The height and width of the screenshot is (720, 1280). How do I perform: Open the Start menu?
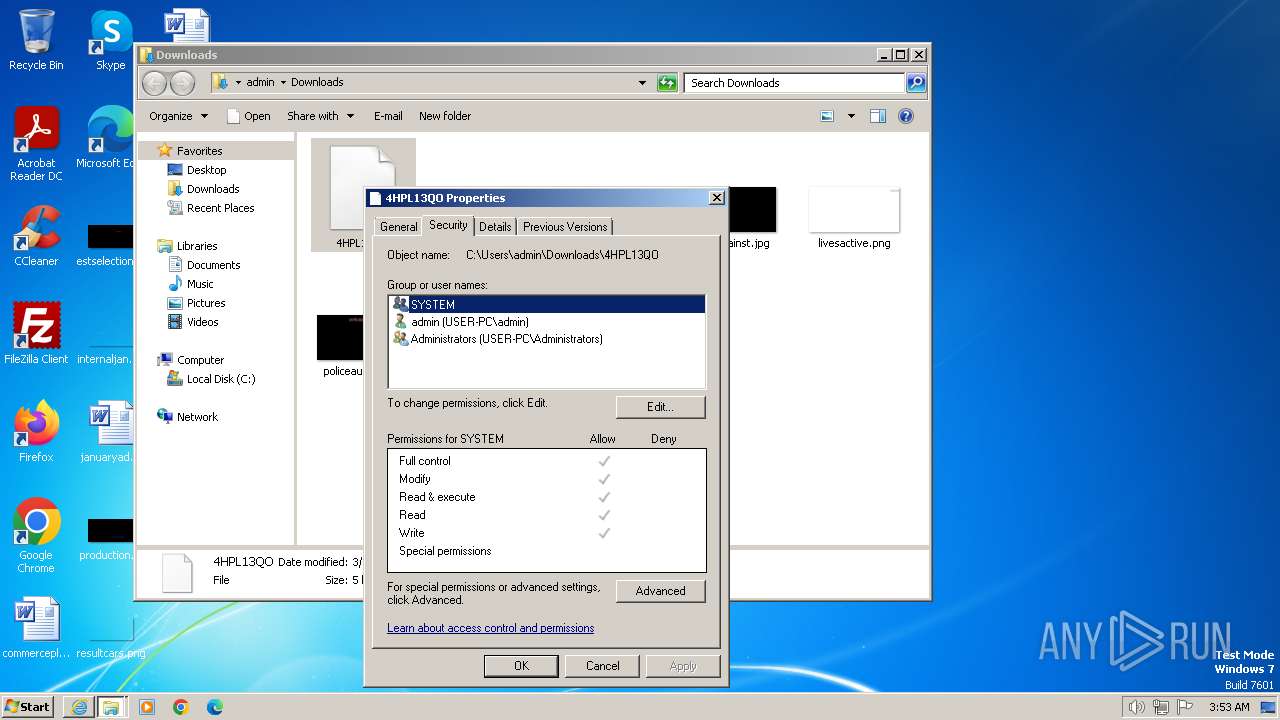click(x=28, y=707)
